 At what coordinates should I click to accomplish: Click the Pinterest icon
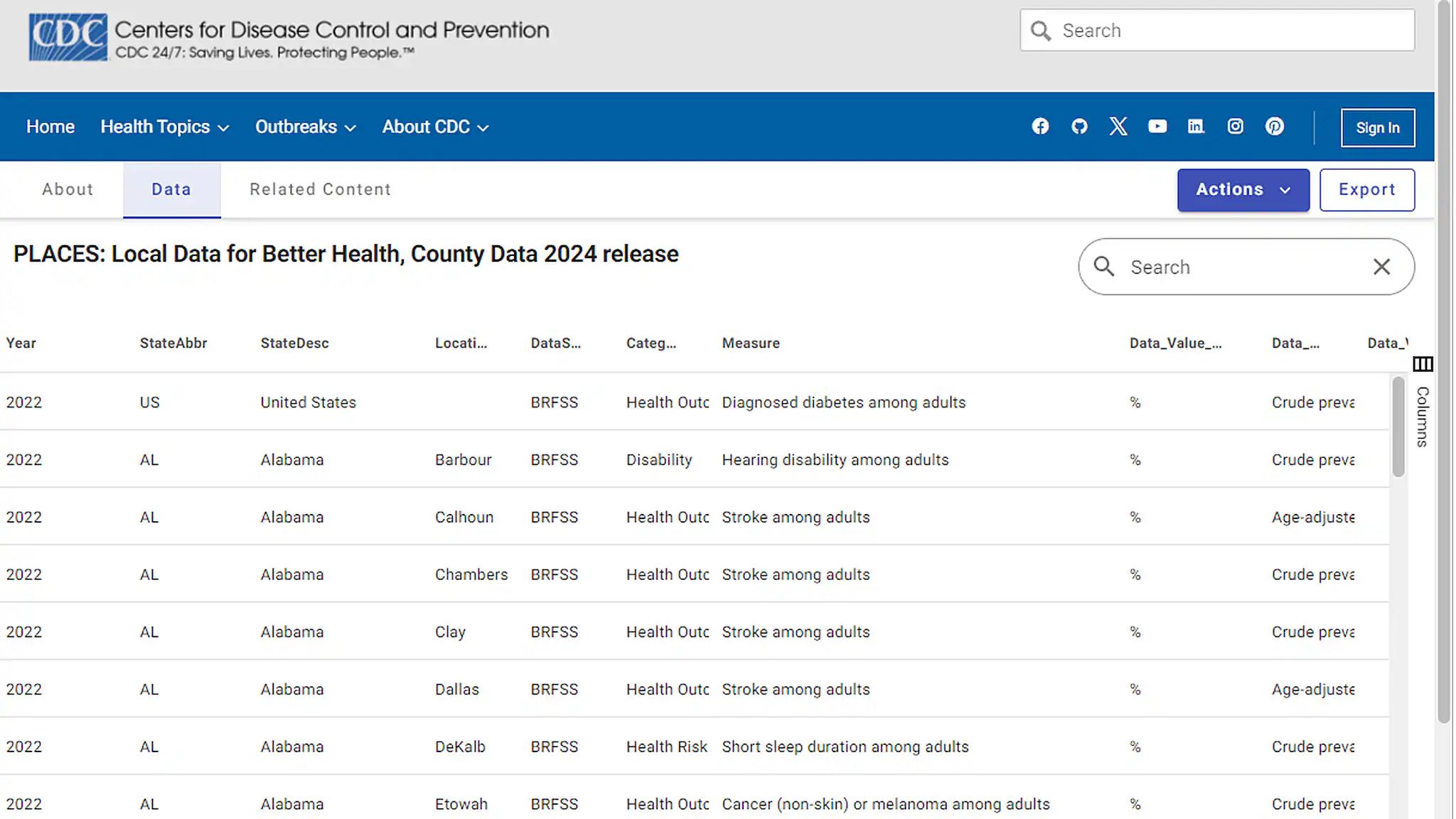coord(1274,126)
